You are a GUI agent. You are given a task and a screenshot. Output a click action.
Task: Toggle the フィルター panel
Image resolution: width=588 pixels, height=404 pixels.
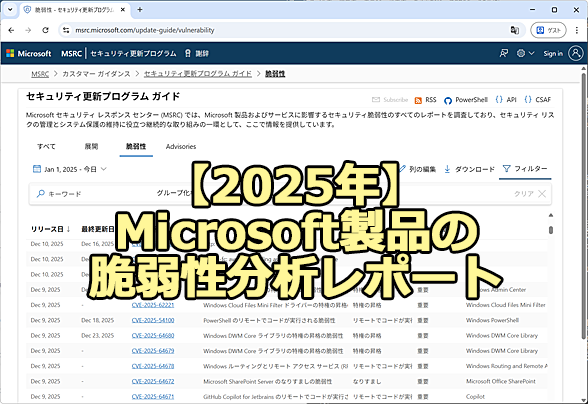tap(525, 169)
